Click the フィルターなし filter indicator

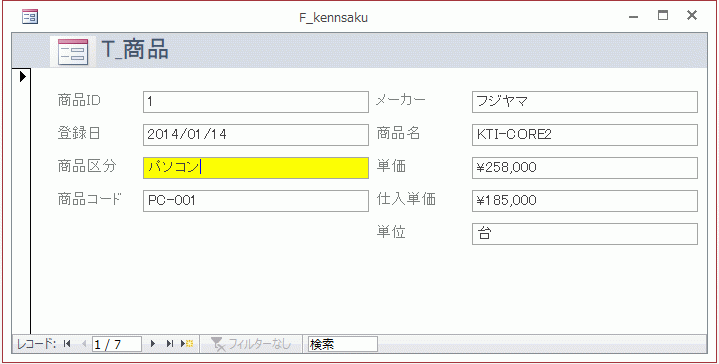pos(251,344)
